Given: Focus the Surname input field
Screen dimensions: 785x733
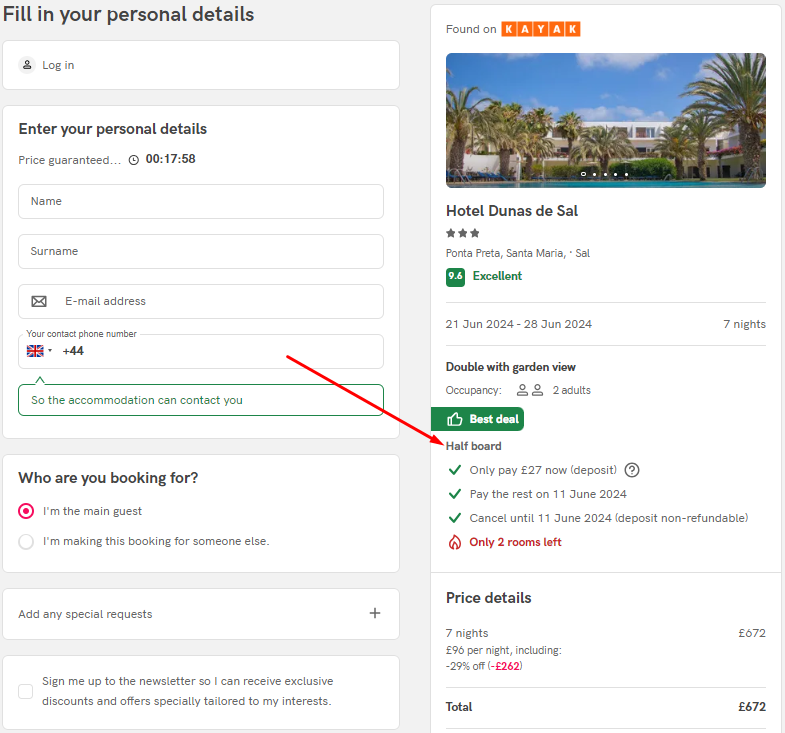Looking at the screenshot, I should tap(201, 251).
